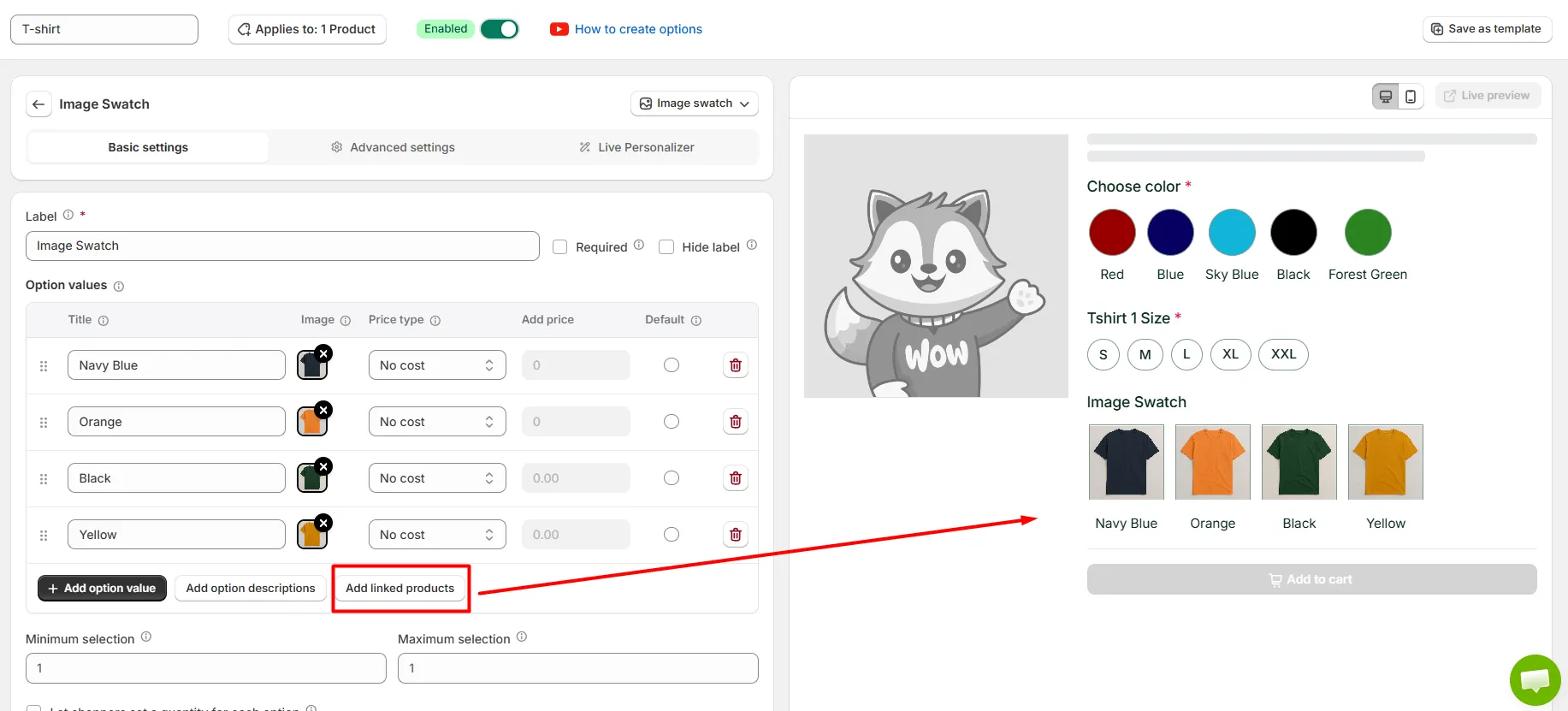Open Price type dropdown for Yellow
The image size is (1568, 711).
coord(437,535)
